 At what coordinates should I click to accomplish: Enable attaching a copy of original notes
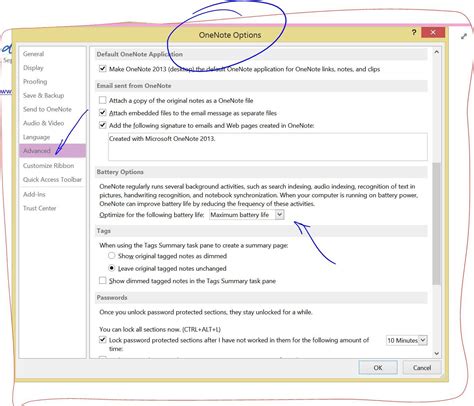[x=103, y=100]
